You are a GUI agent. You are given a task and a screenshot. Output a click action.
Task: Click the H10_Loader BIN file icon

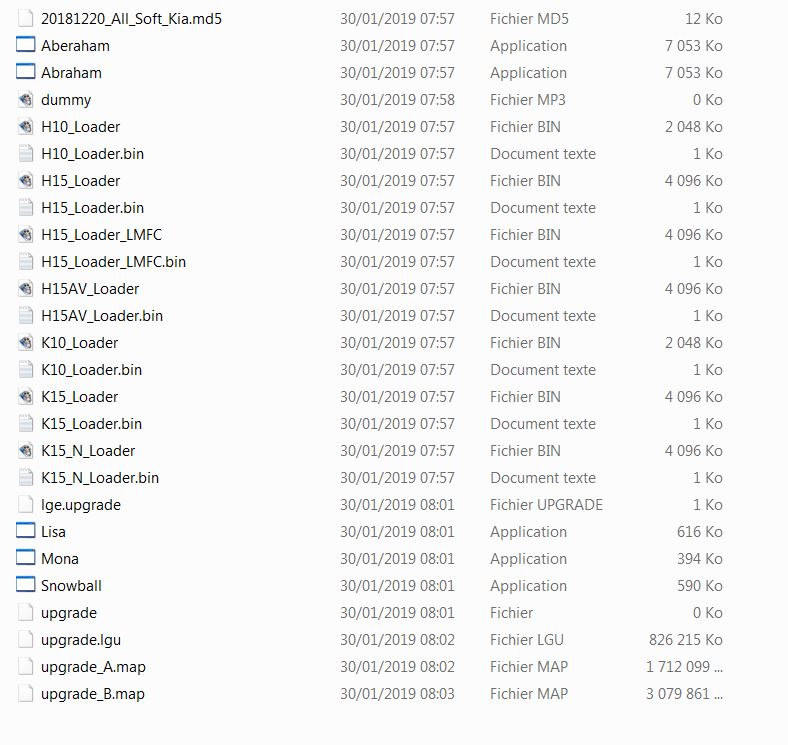coord(26,127)
